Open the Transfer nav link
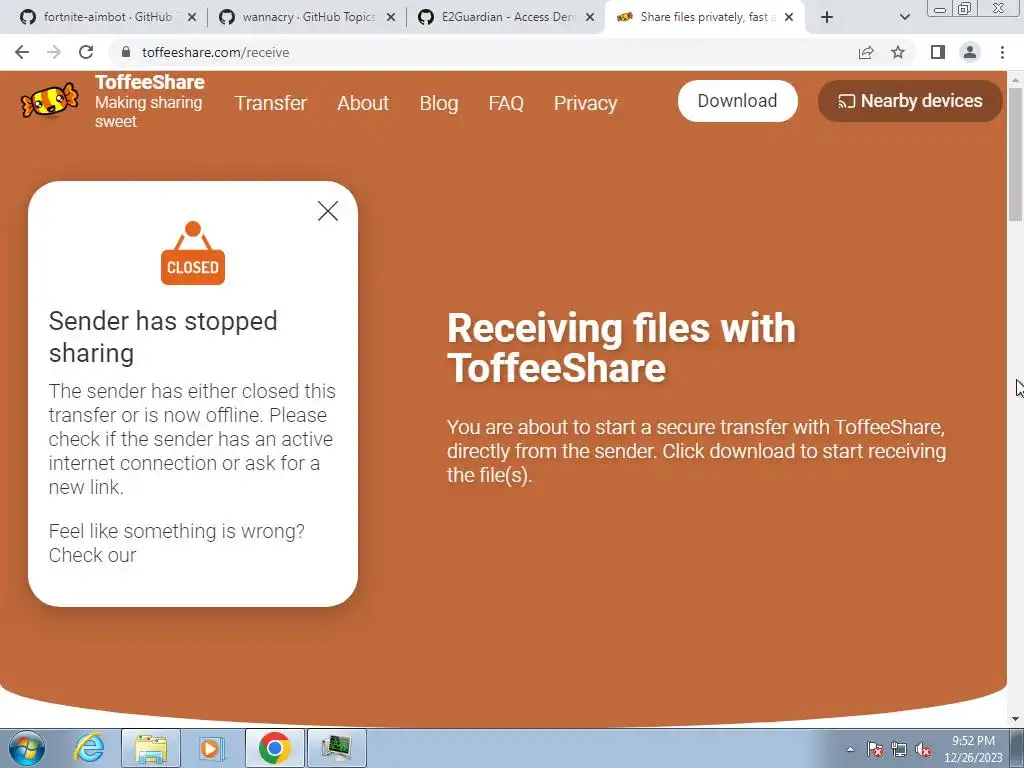This screenshot has height=768, width=1024. [x=270, y=103]
